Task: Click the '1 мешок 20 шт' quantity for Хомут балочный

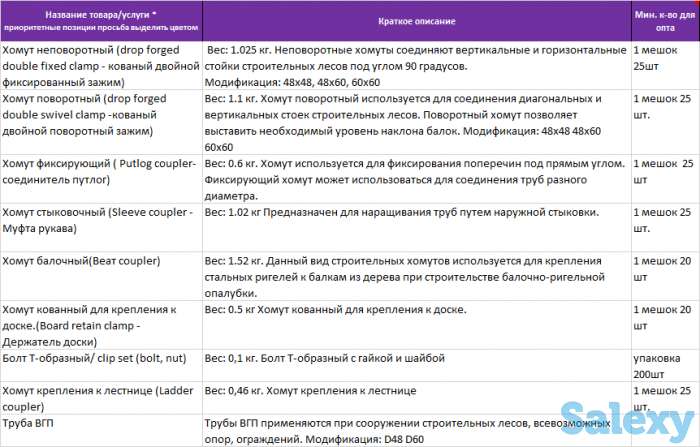Action: [664, 270]
